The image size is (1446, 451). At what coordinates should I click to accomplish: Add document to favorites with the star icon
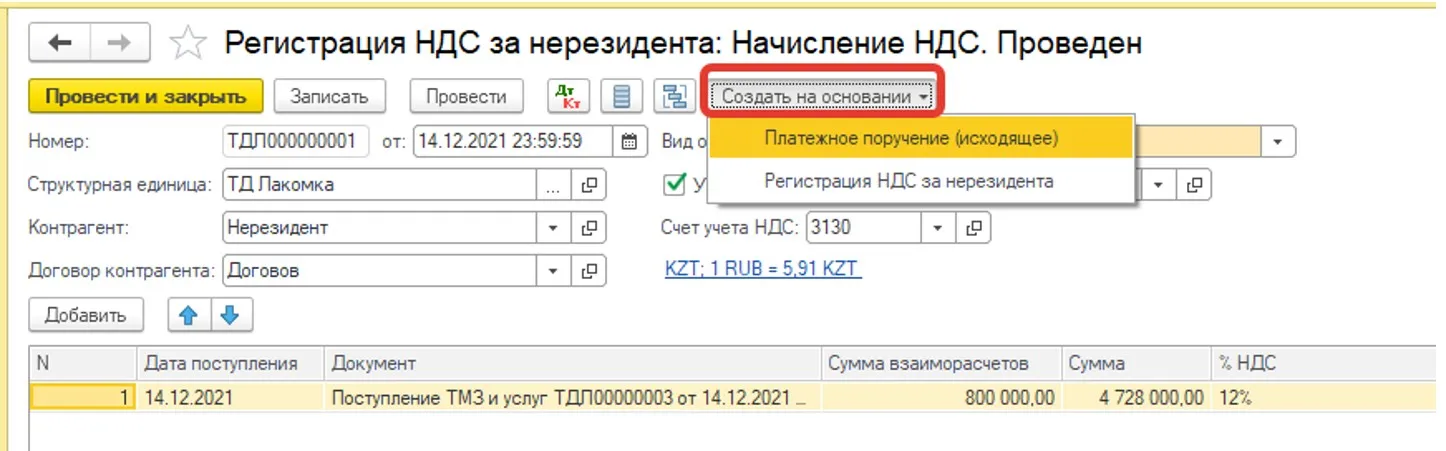click(x=188, y=42)
